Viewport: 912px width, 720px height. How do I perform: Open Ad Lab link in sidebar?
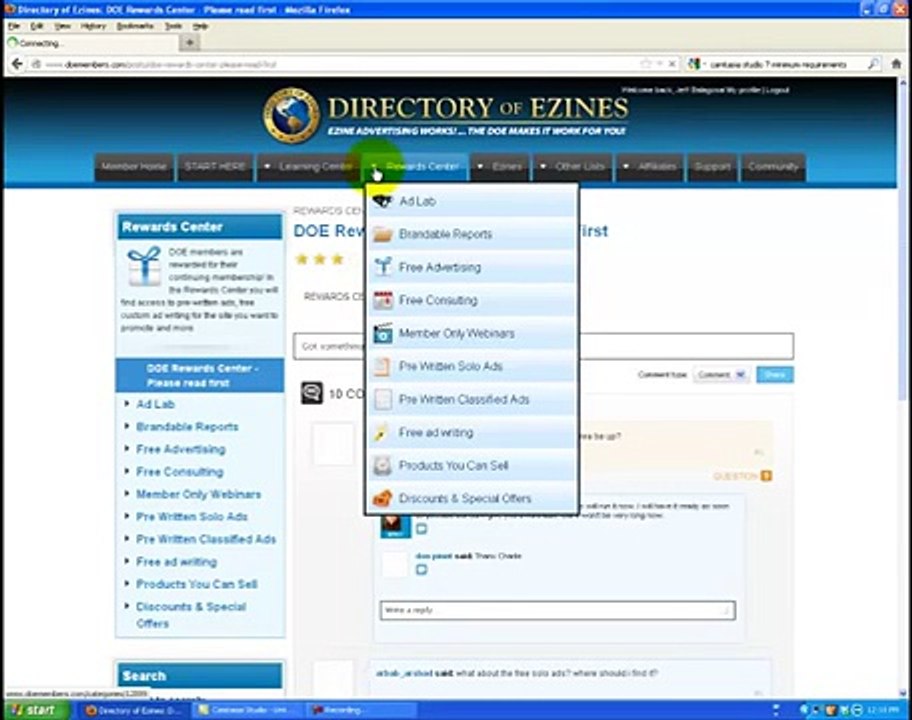point(155,404)
